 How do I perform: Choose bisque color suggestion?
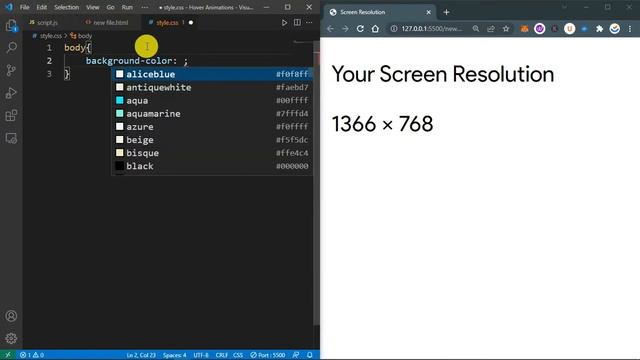tap(212, 153)
